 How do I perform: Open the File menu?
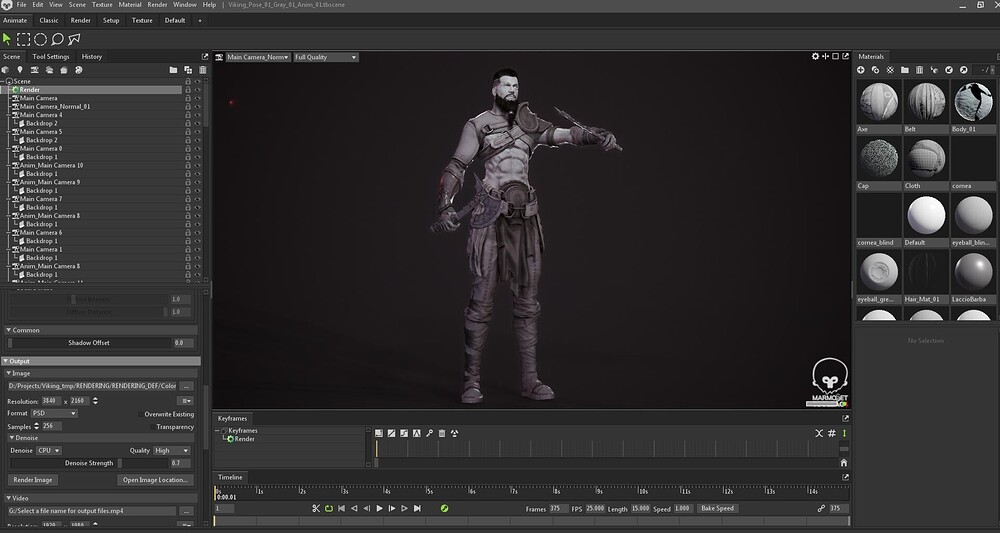pyautogui.click(x=22, y=4)
